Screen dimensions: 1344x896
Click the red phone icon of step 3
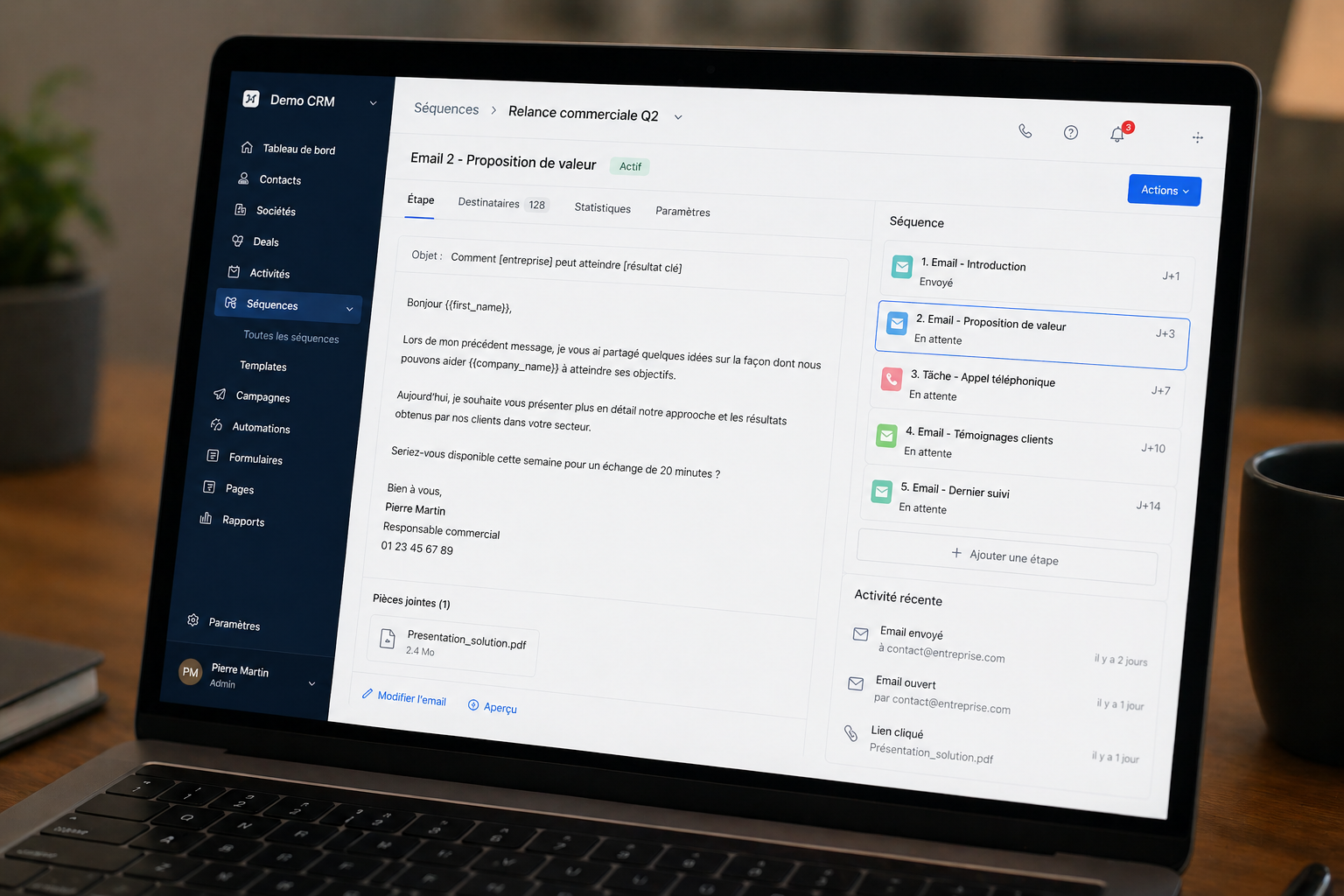tap(892, 379)
